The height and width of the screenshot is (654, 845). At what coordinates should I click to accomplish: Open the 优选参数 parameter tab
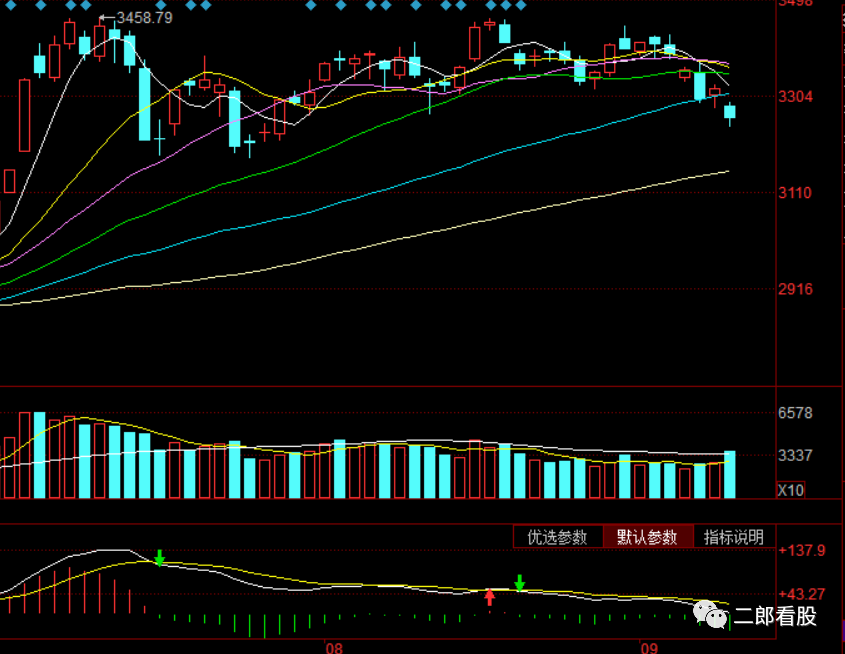point(558,537)
